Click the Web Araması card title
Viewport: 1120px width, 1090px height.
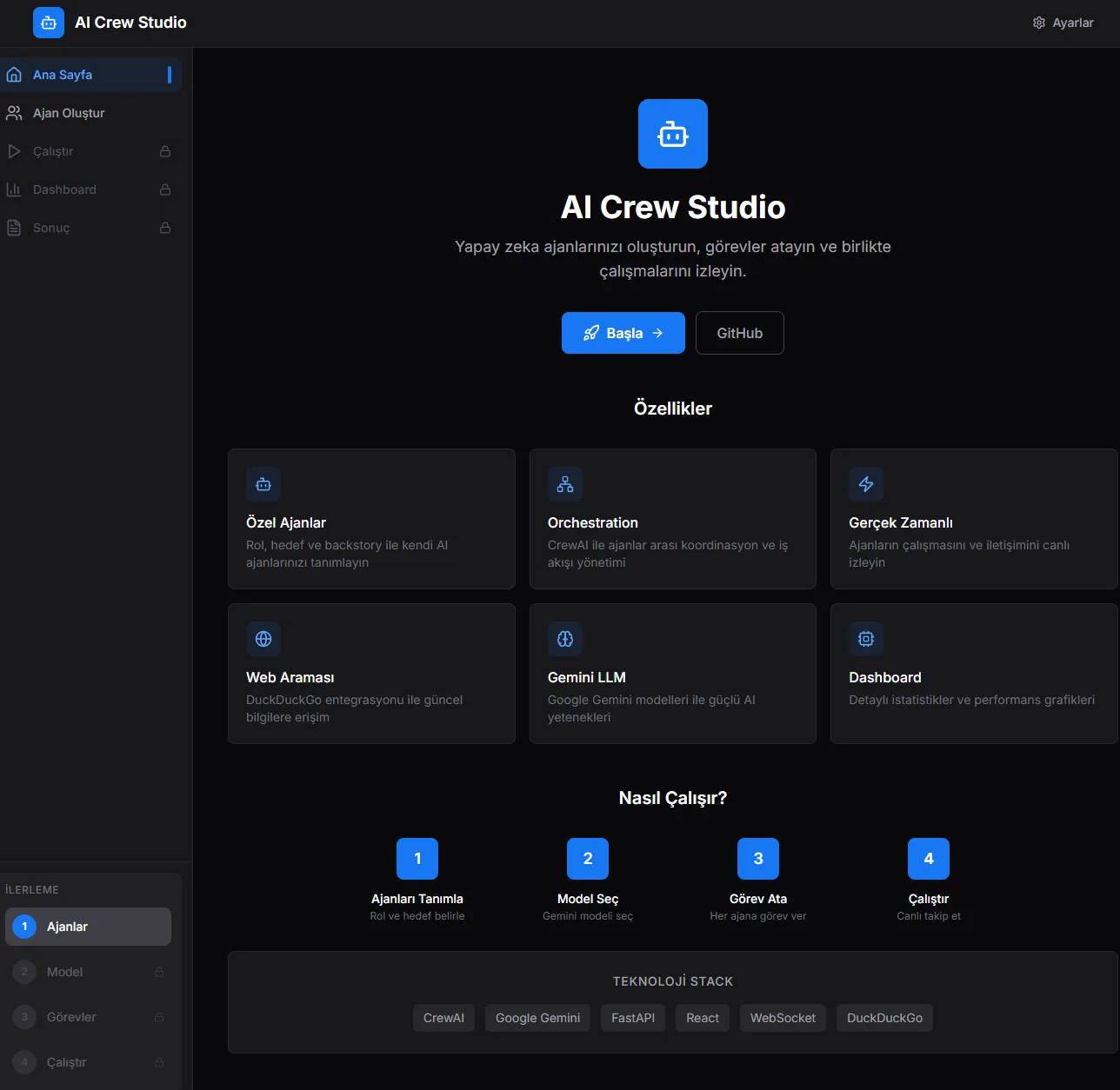(x=290, y=677)
